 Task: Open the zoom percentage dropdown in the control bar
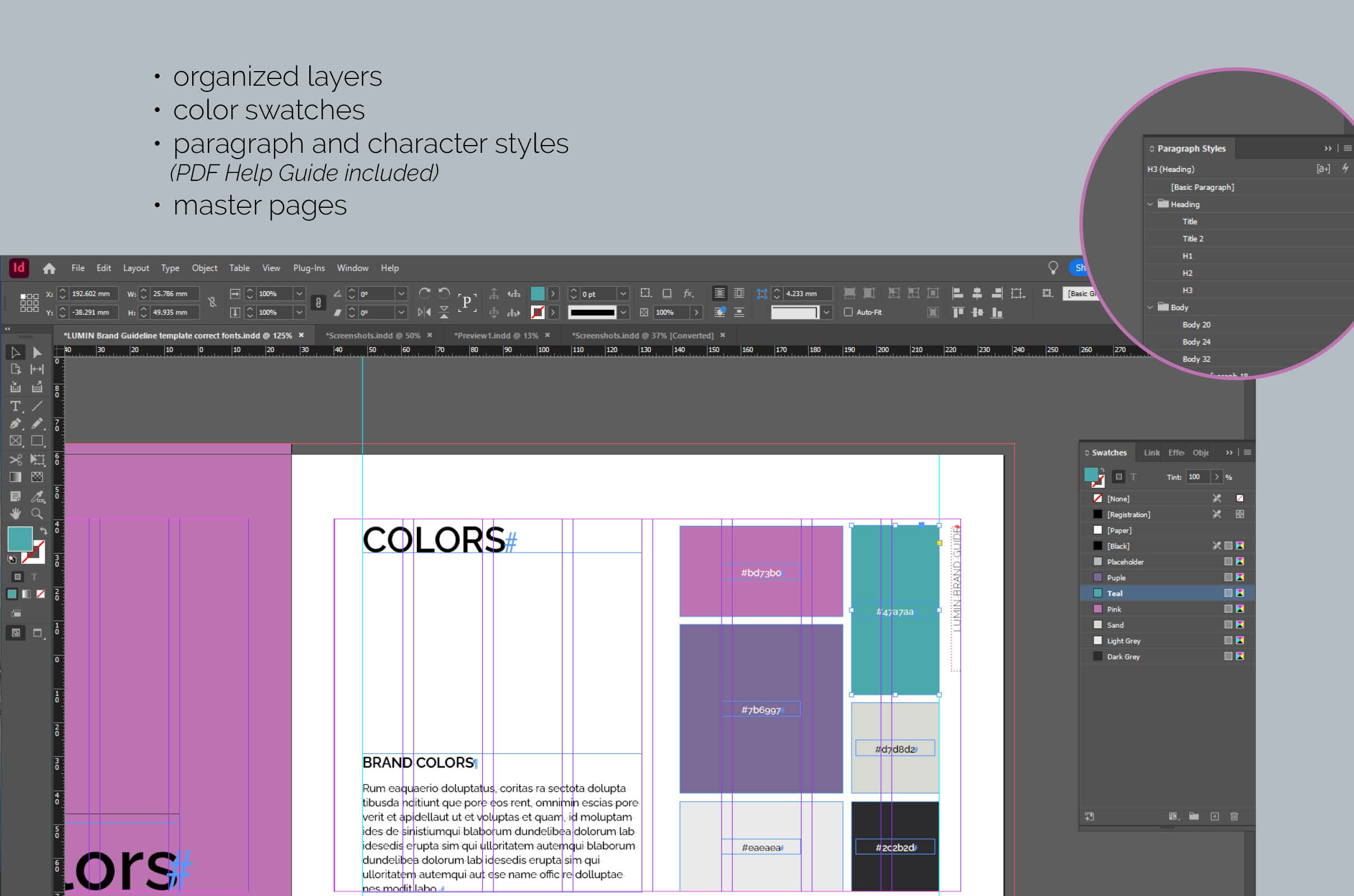click(299, 293)
